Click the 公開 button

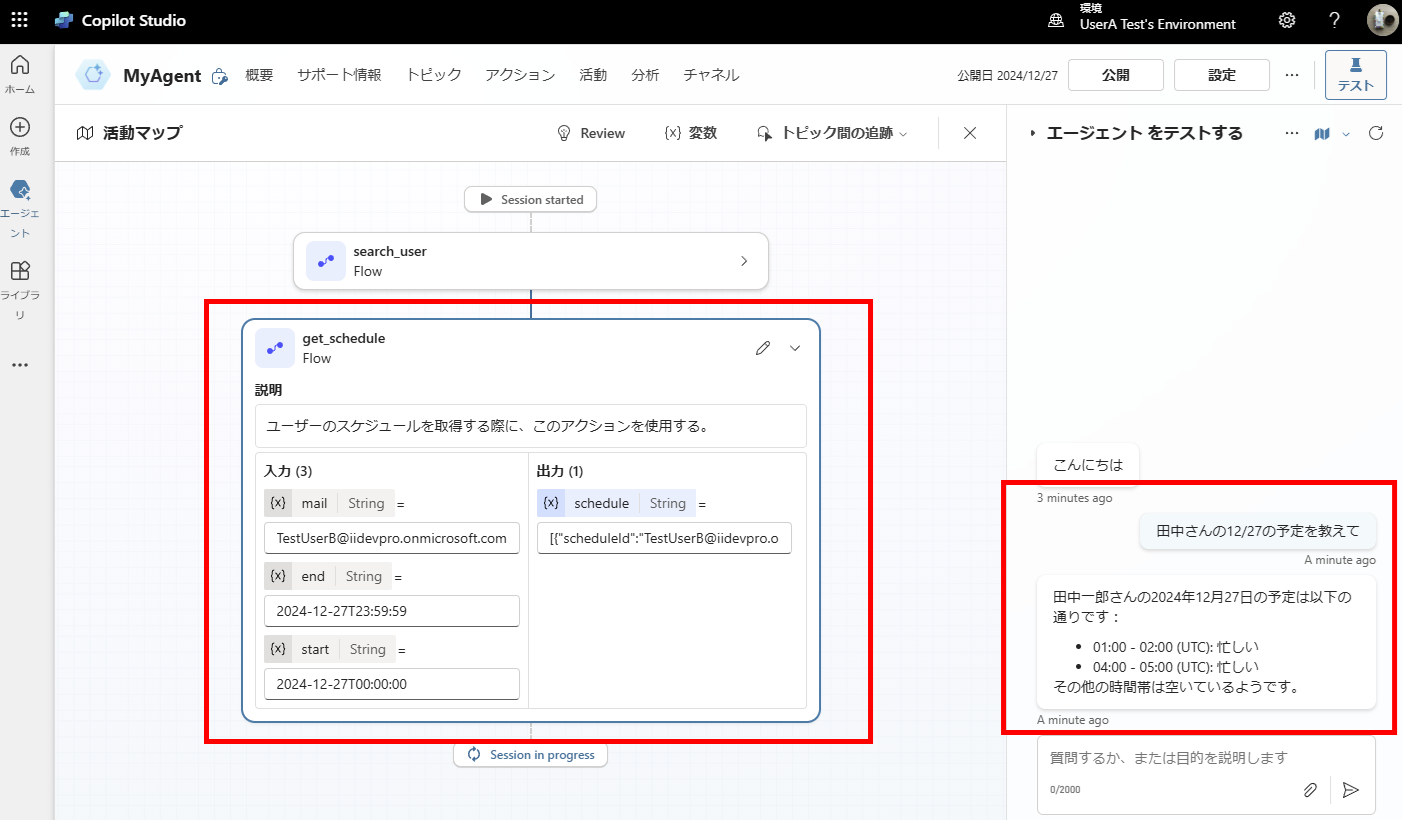pyautogui.click(x=1115, y=75)
